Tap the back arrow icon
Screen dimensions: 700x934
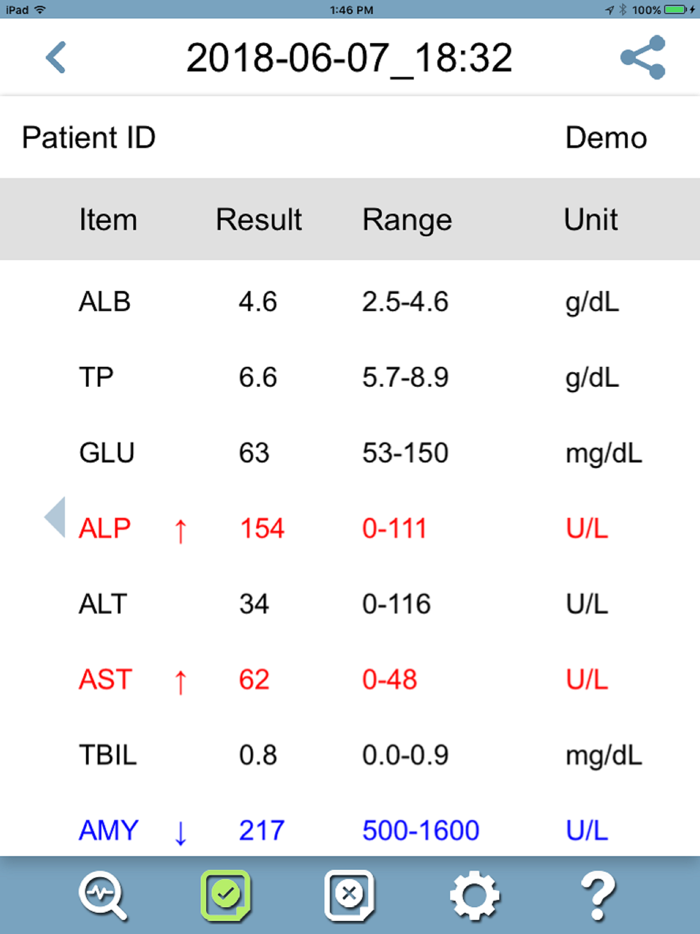(x=56, y=57)
